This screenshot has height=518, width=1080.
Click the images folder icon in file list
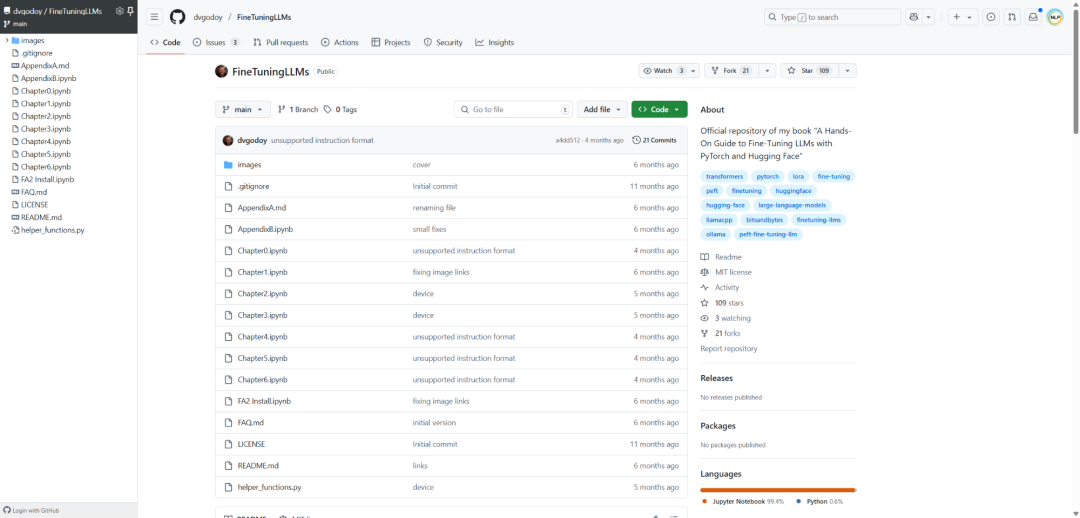tap(228, 165)
